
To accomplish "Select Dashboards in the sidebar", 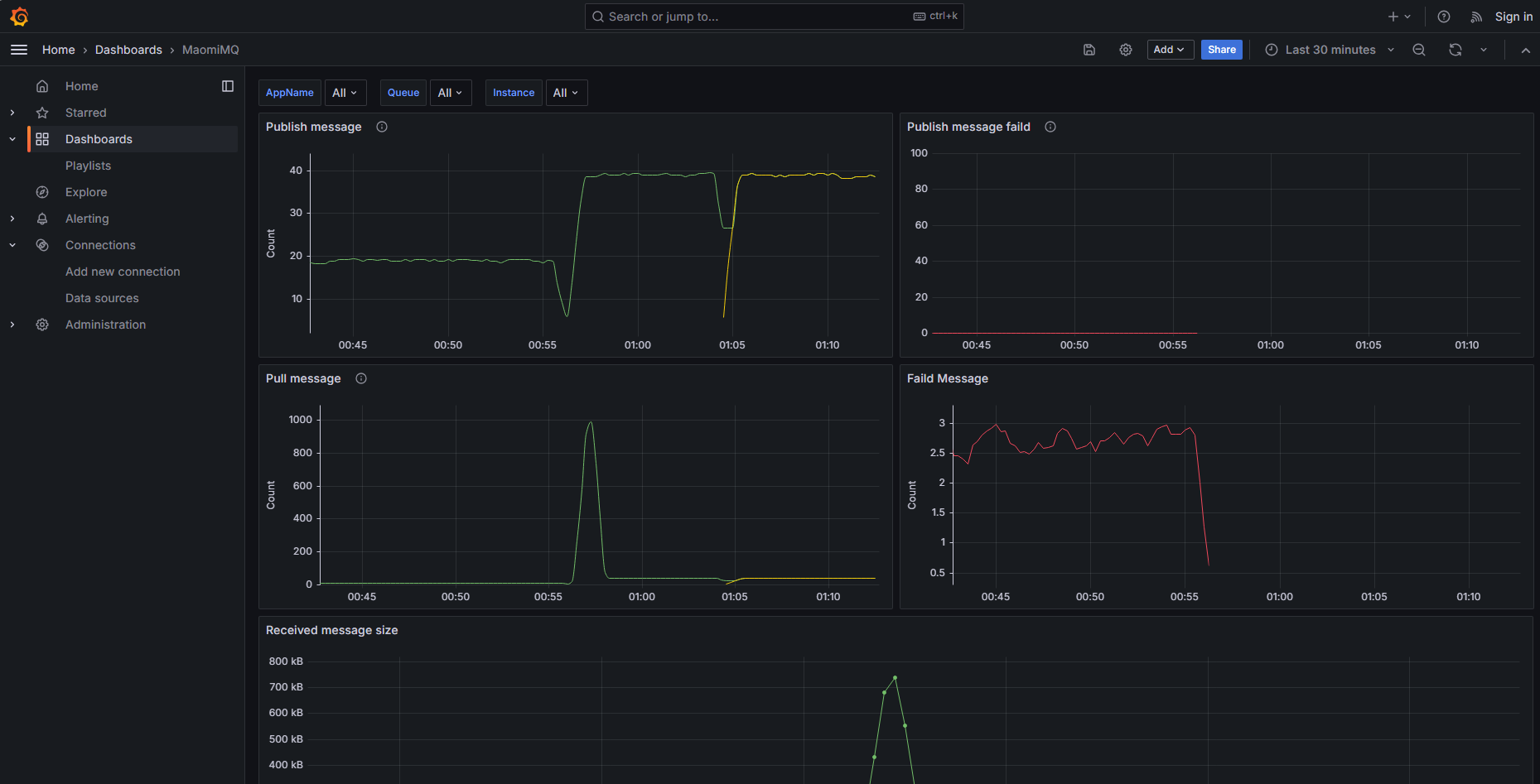I will (99, 139).
